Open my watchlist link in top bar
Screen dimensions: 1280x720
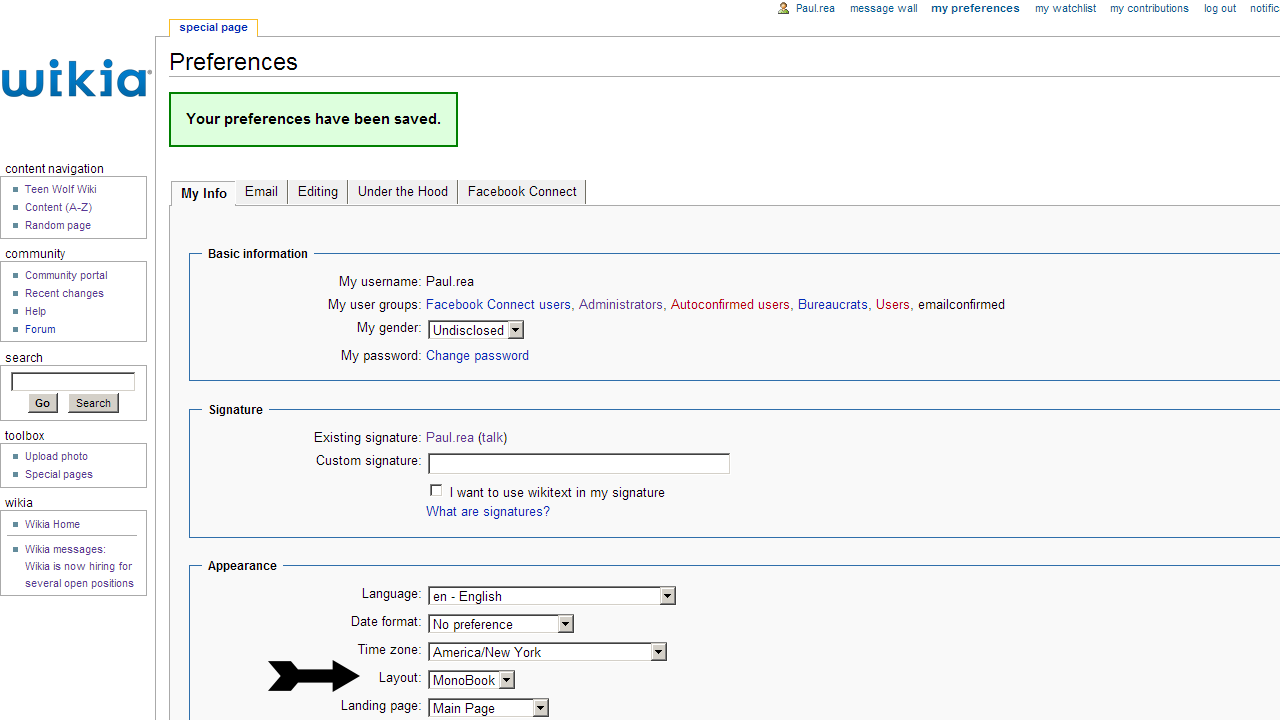tap(1065, 8)
